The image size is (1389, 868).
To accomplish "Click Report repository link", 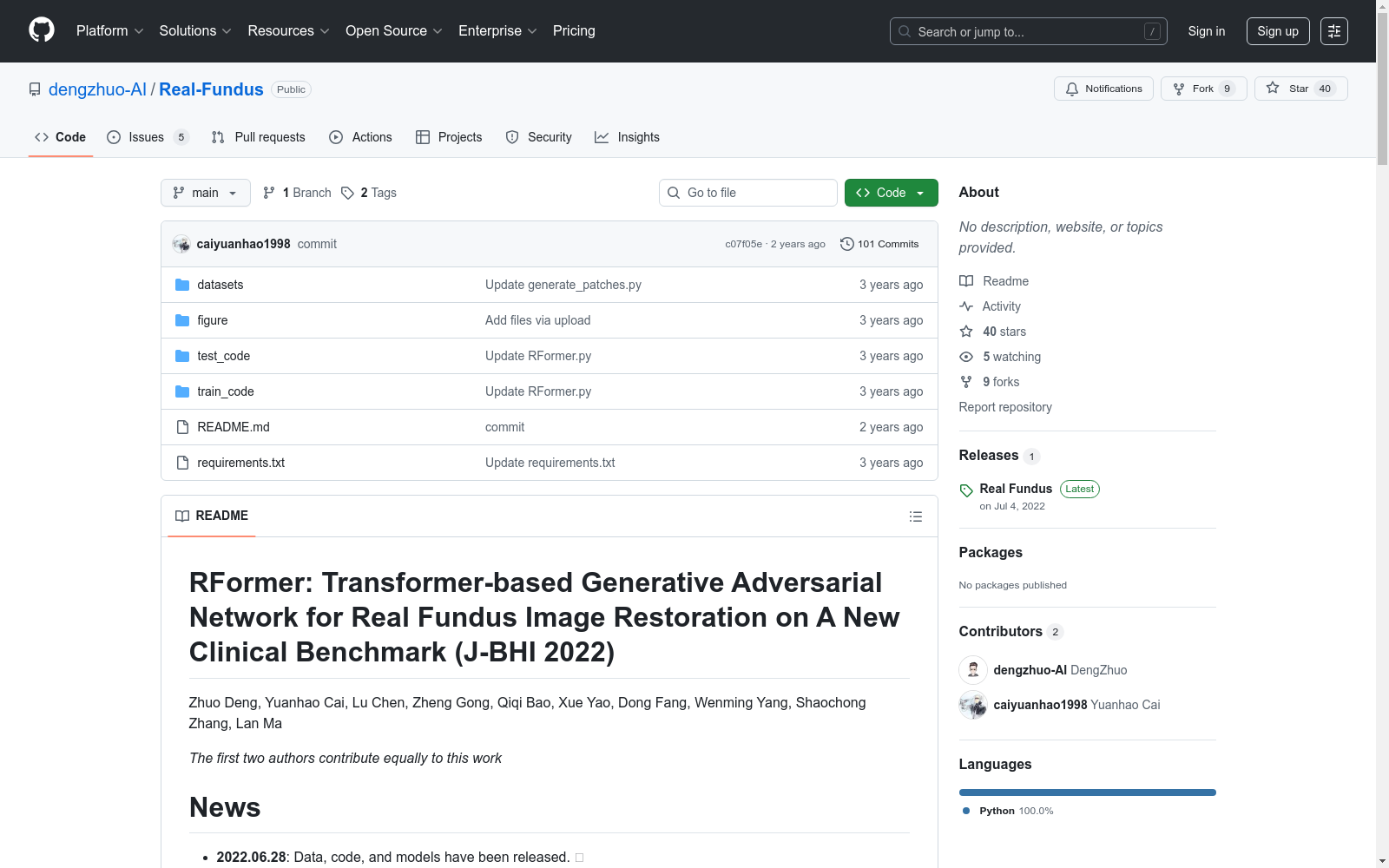I will pos(1005,407).
